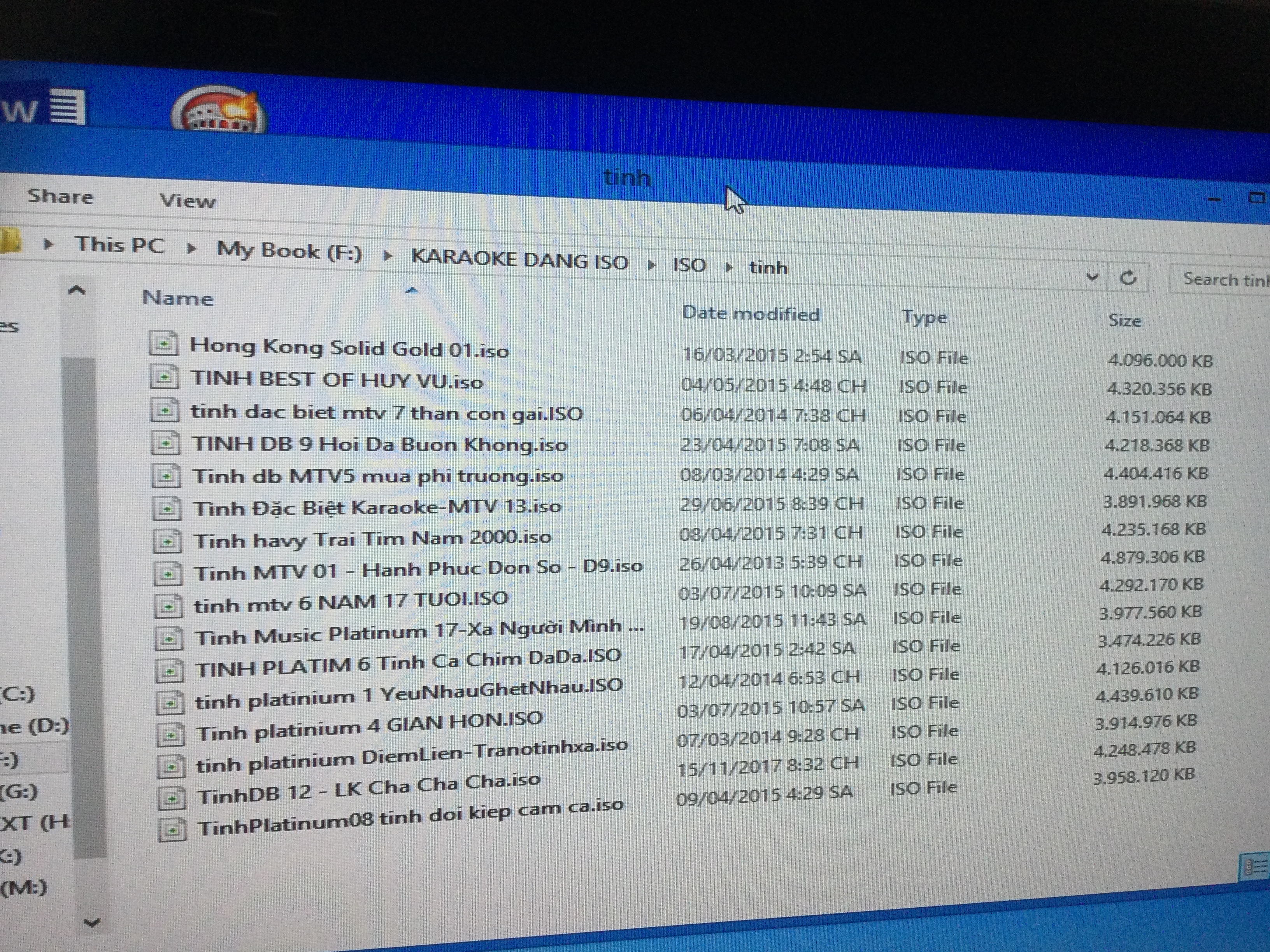Select drive (G:) in navigation pane

tap(19, 792)
